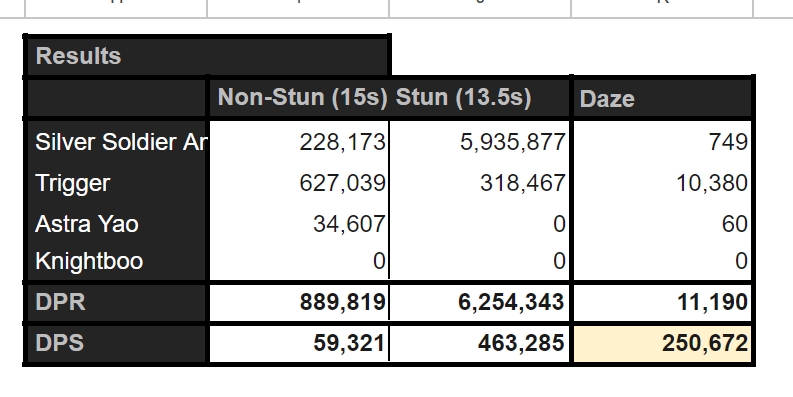This screenshot has height=397, width=793.
Task: Select the DPS stun value 463,285
Action: [x=479, y=343]
